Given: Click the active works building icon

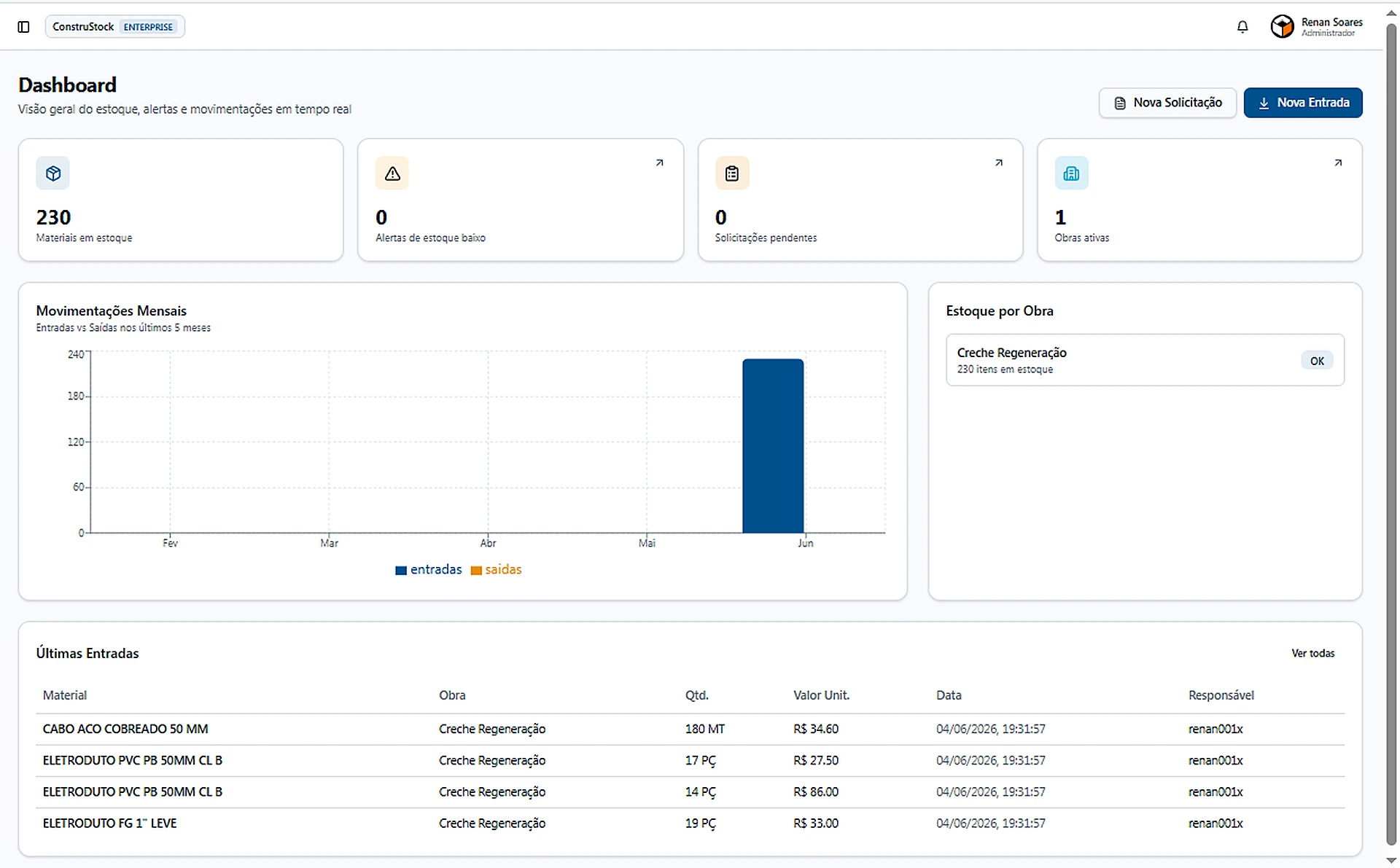Looking at the screenshot, I should tap(1071, 173).
